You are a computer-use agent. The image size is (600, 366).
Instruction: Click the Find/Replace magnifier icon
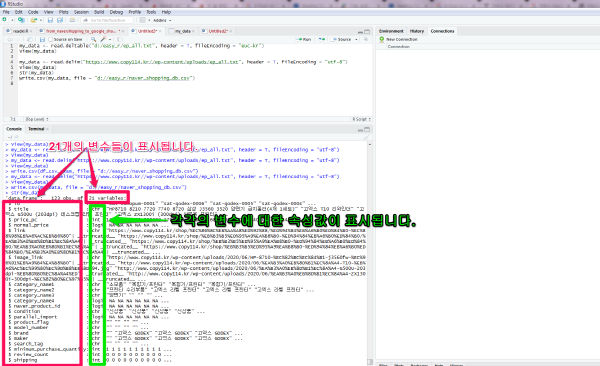tap(93, 39)
